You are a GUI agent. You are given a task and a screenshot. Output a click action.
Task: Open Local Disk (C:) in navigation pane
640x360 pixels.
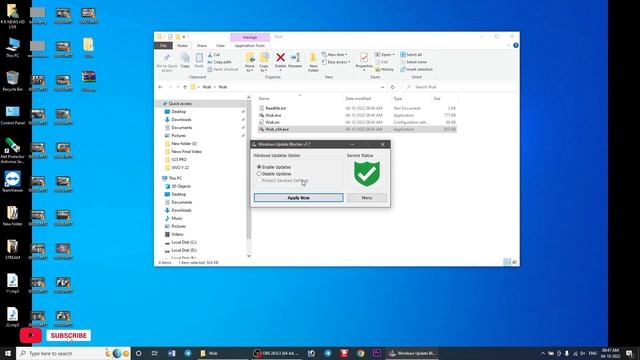click(x=184, y=242)
